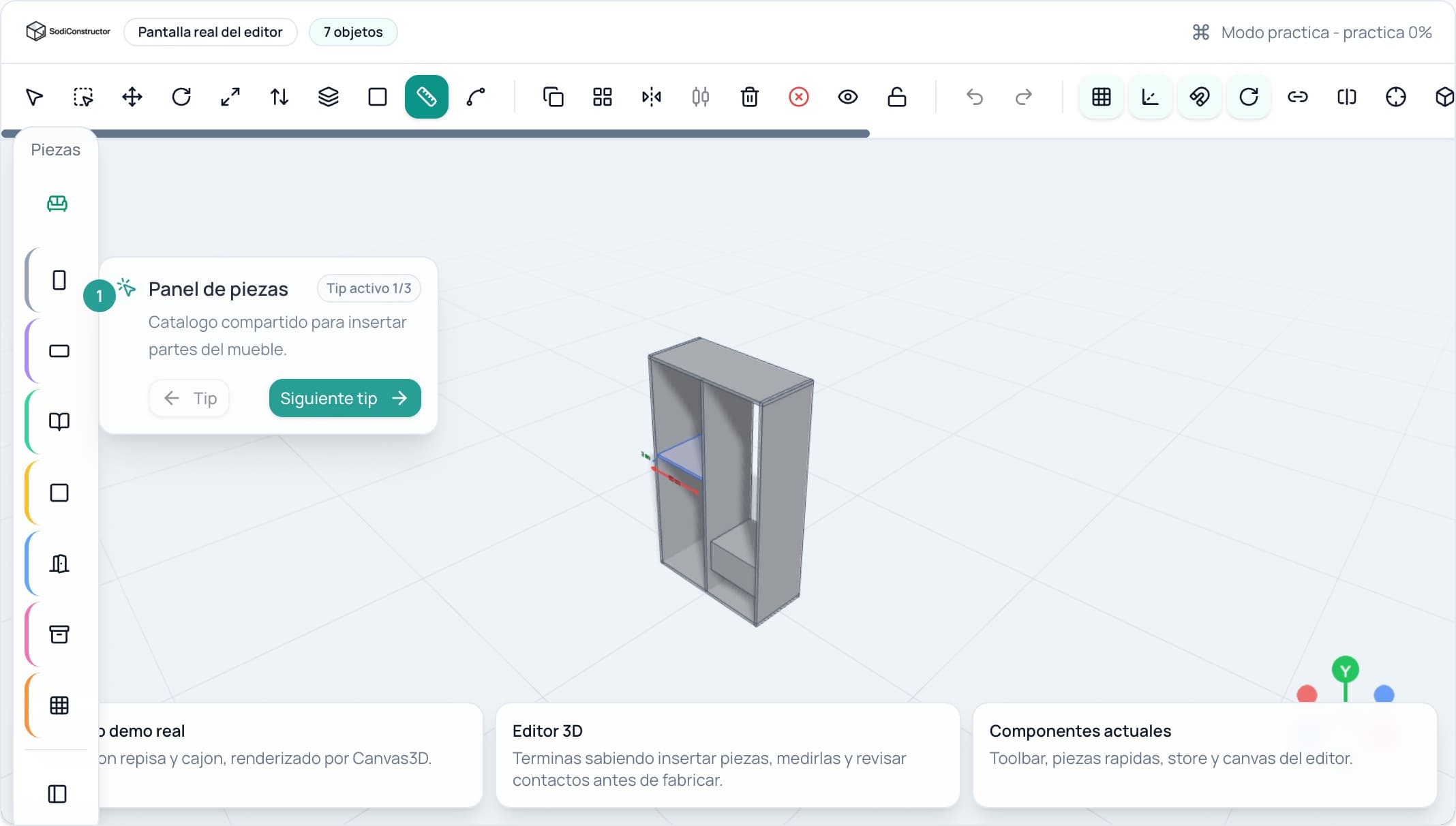Click the red axis gizmo handle
Viewport: 1456px width, 826px height.
tap(1307, 694)
